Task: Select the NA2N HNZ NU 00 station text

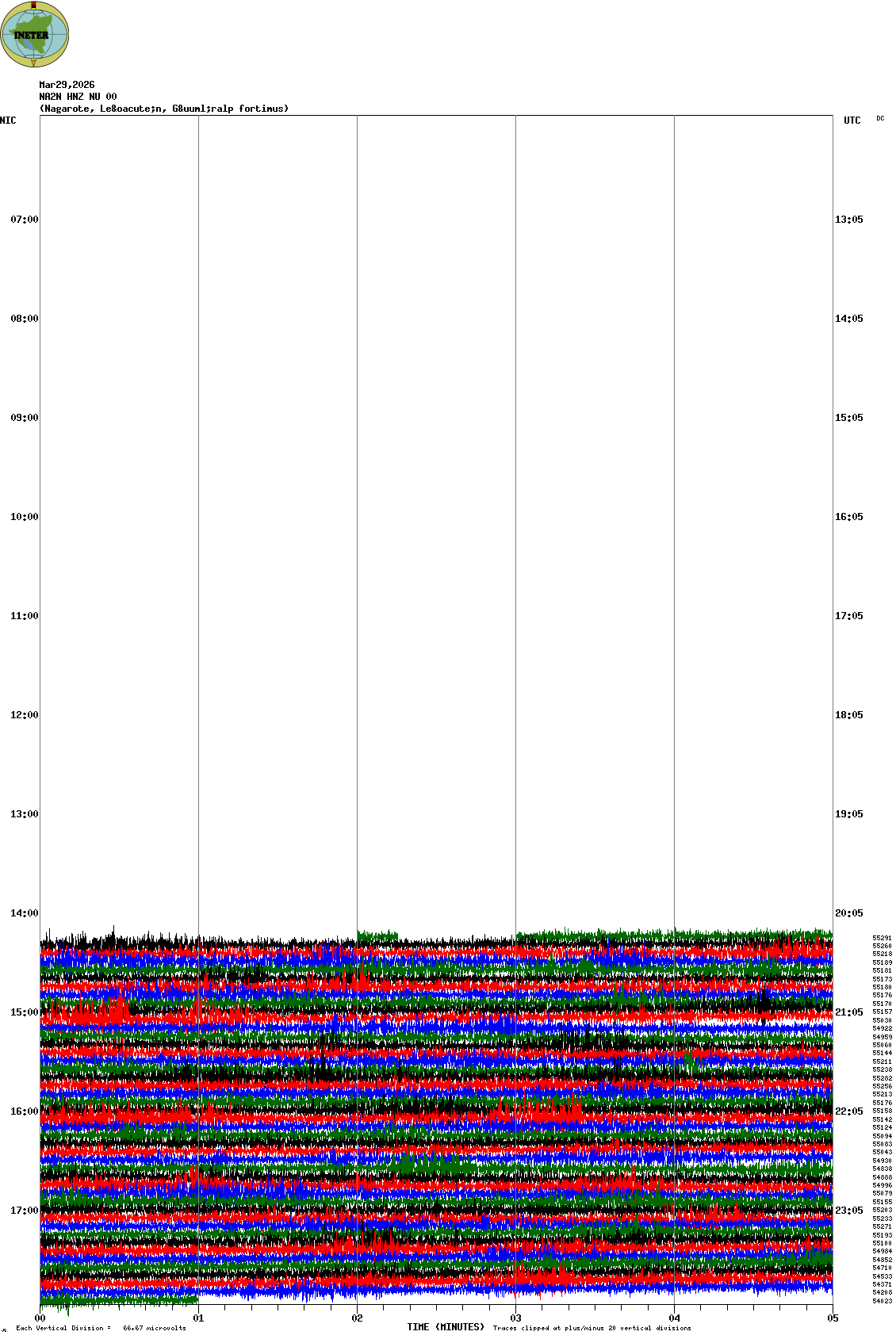Action: 78,97
